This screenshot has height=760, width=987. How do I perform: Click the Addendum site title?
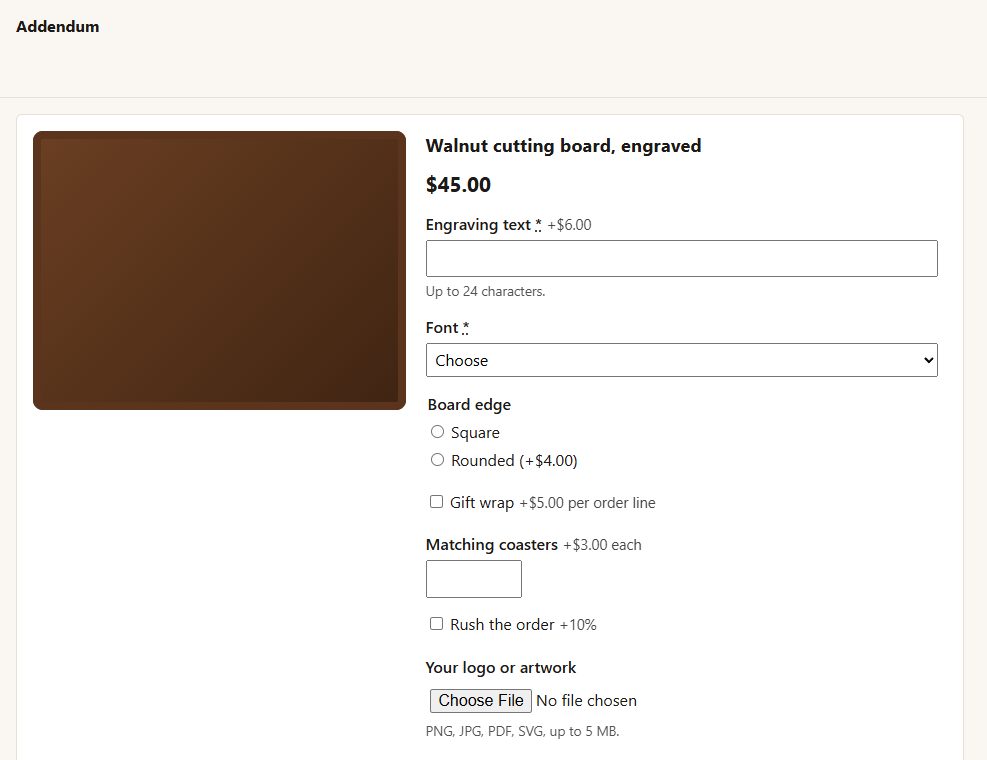(x=57, y=26)
